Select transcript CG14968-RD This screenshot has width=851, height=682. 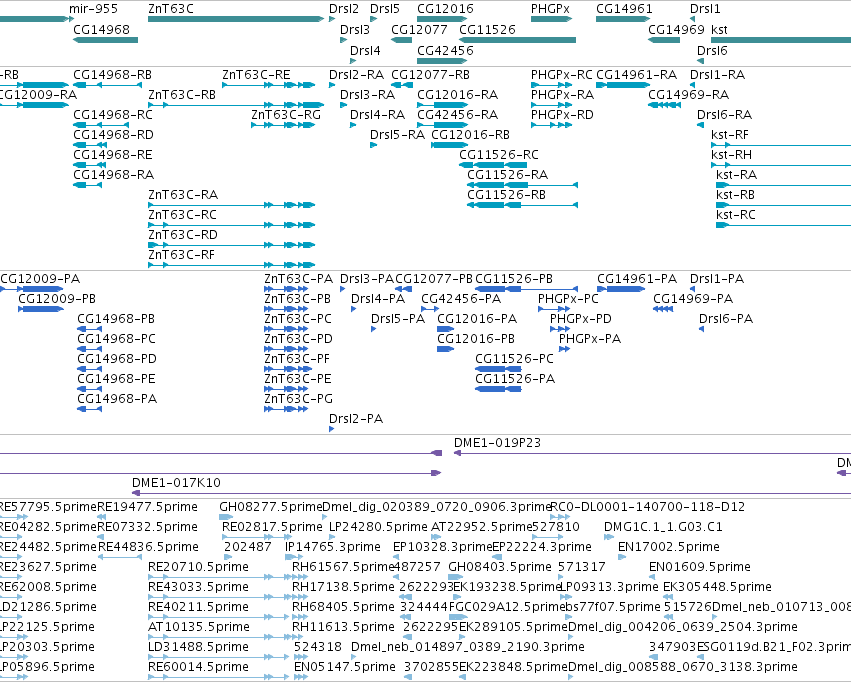113,135
